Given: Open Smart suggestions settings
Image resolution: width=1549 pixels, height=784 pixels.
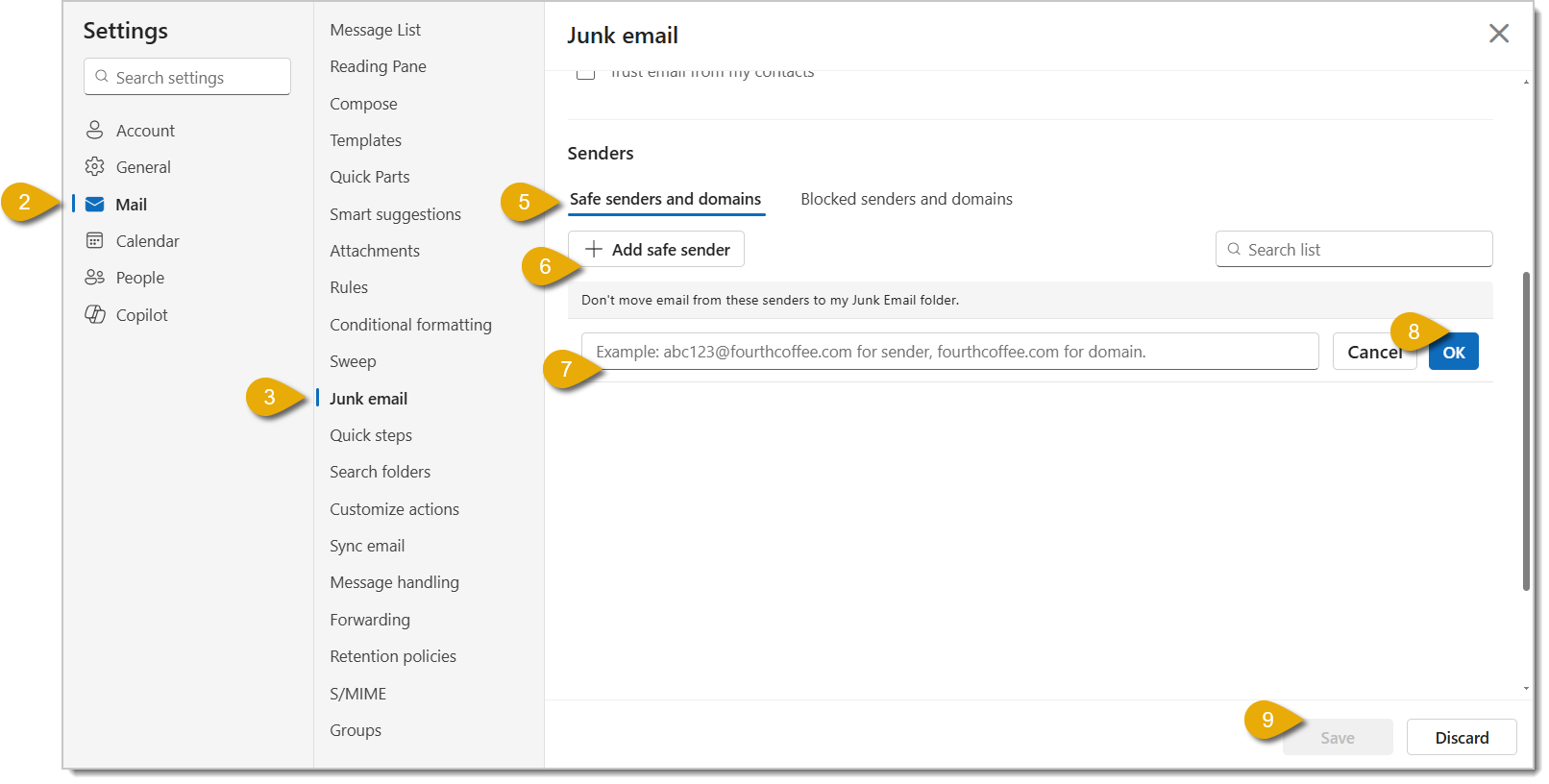Looking at the screenshot, I should pyautogui.click(x=395, y=214).
